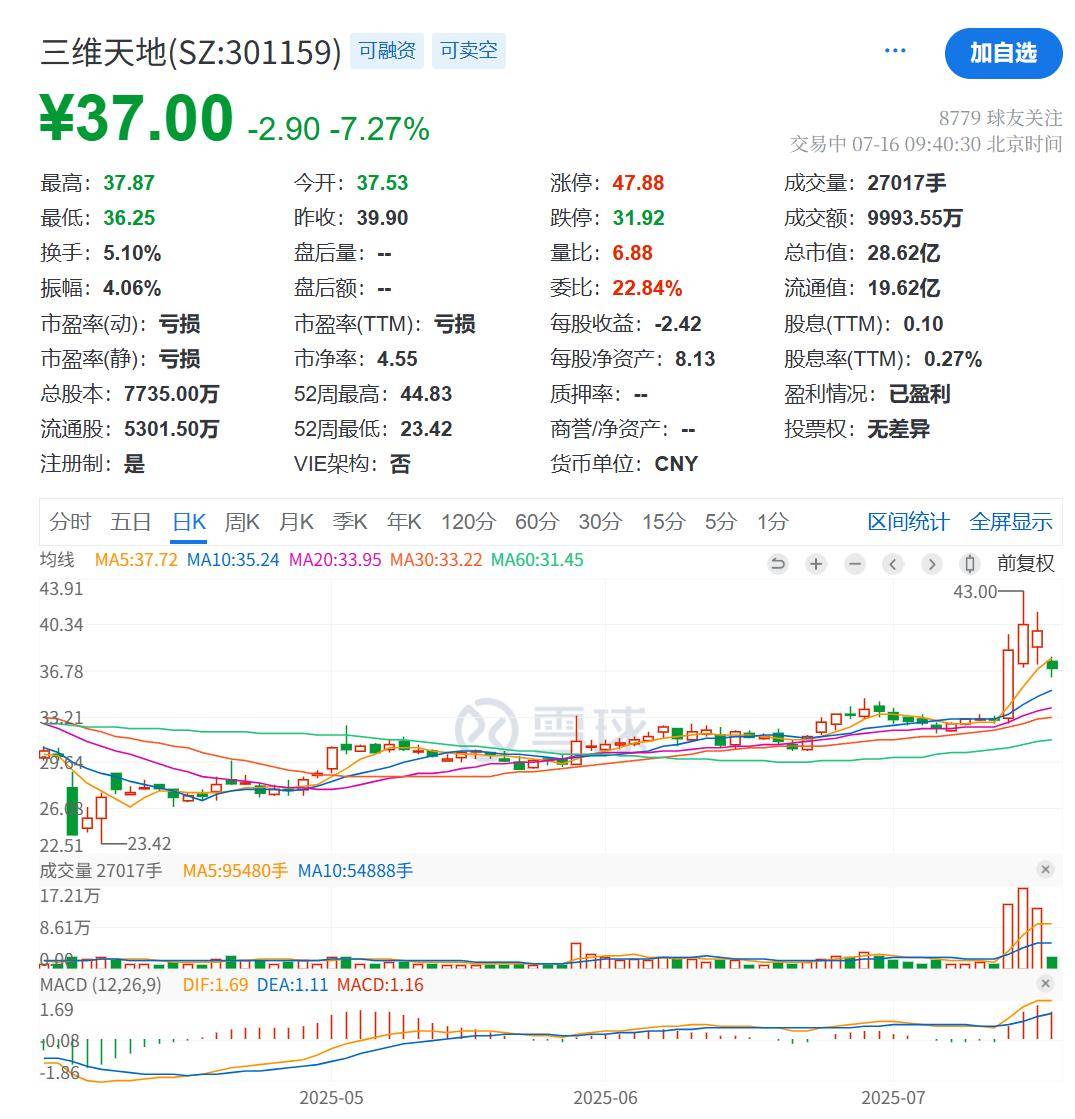
Task: Click the MACD (12,26,9) indicator label
Action: coord(101,985)
